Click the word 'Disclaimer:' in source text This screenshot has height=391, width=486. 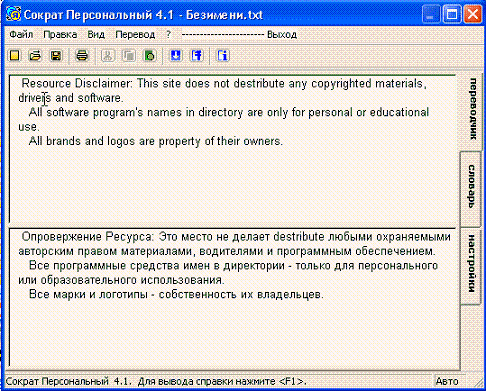click(104, 83)
